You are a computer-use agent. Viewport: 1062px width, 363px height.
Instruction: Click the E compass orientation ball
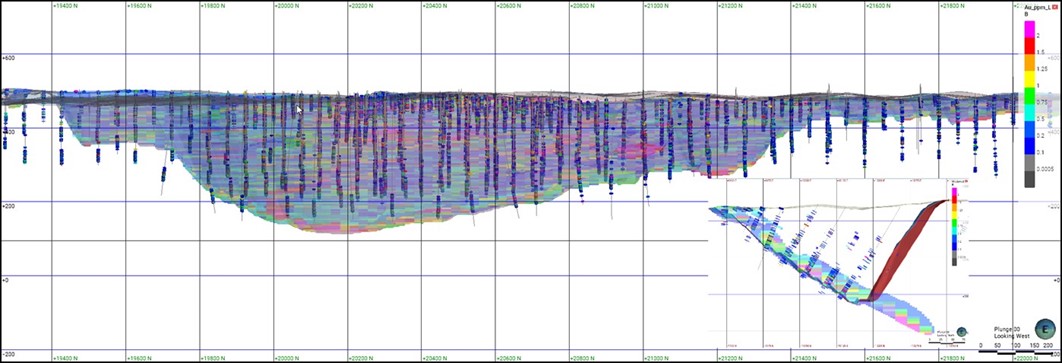(1046, 330)
